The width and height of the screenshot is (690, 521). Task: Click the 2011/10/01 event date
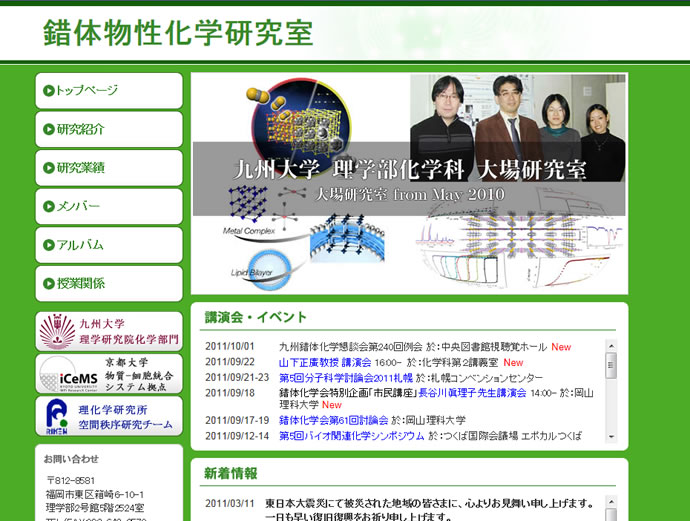pyautogui.click(x=230, y=347)
